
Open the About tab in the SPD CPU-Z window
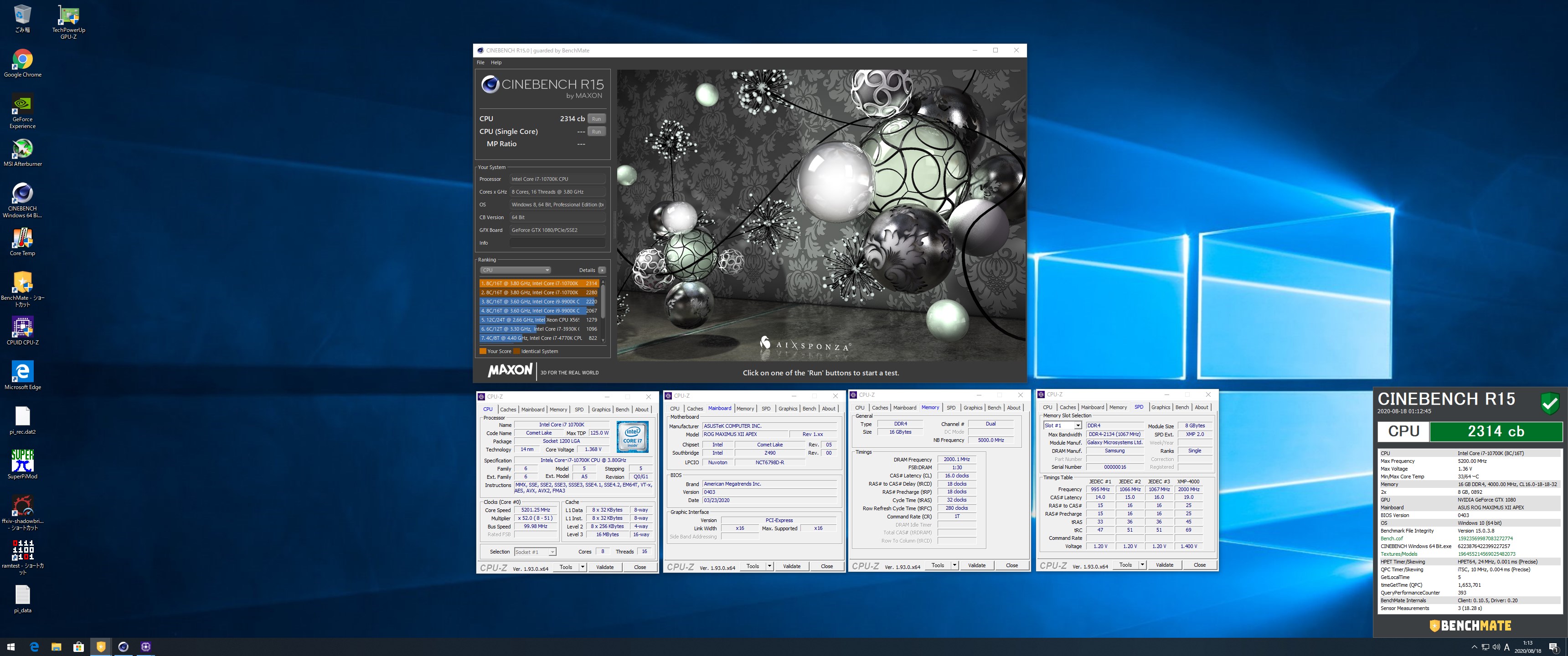1201,407
